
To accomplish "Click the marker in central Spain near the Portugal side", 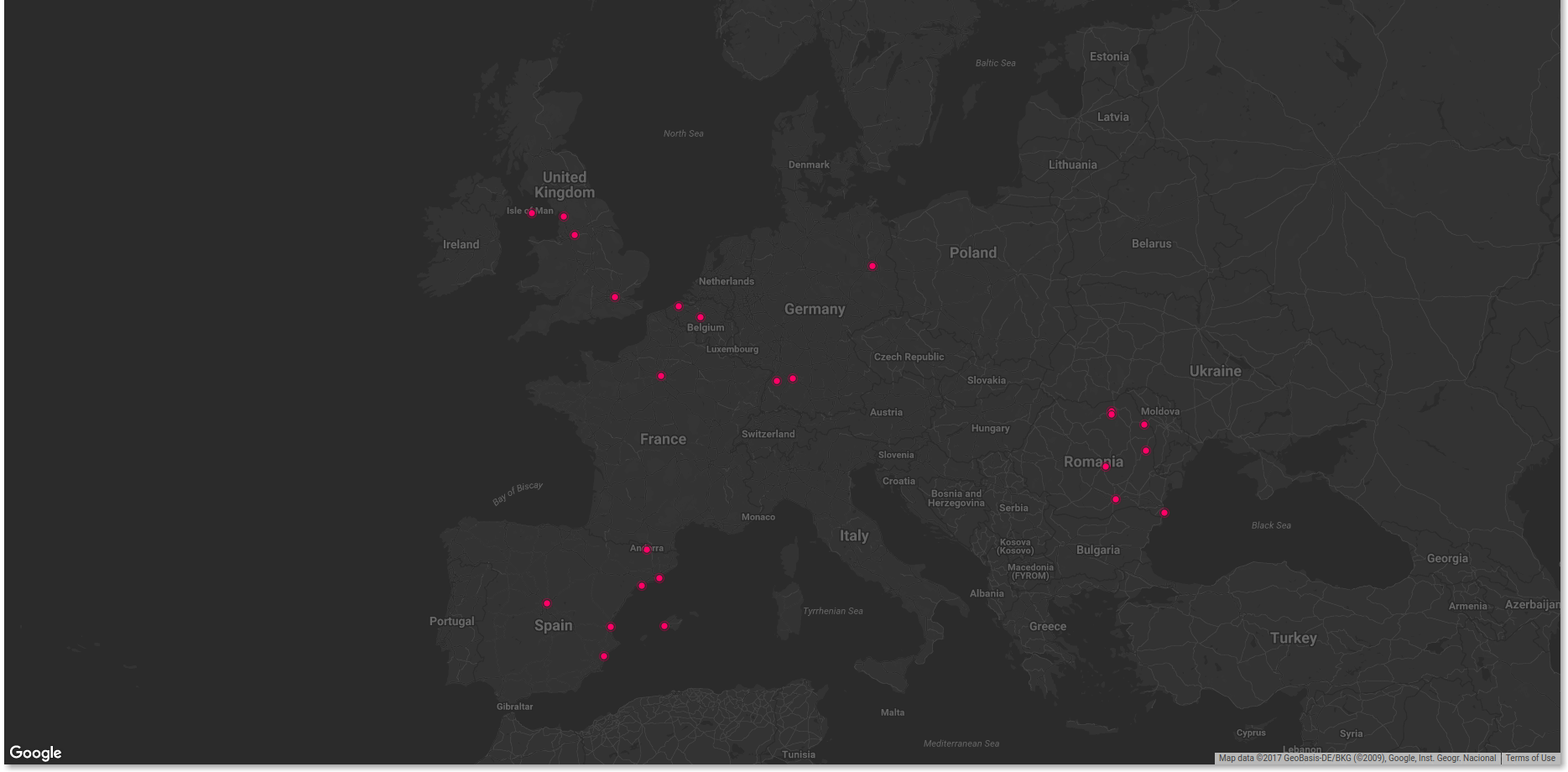I will pyautogui.click(x=547, y=603).
